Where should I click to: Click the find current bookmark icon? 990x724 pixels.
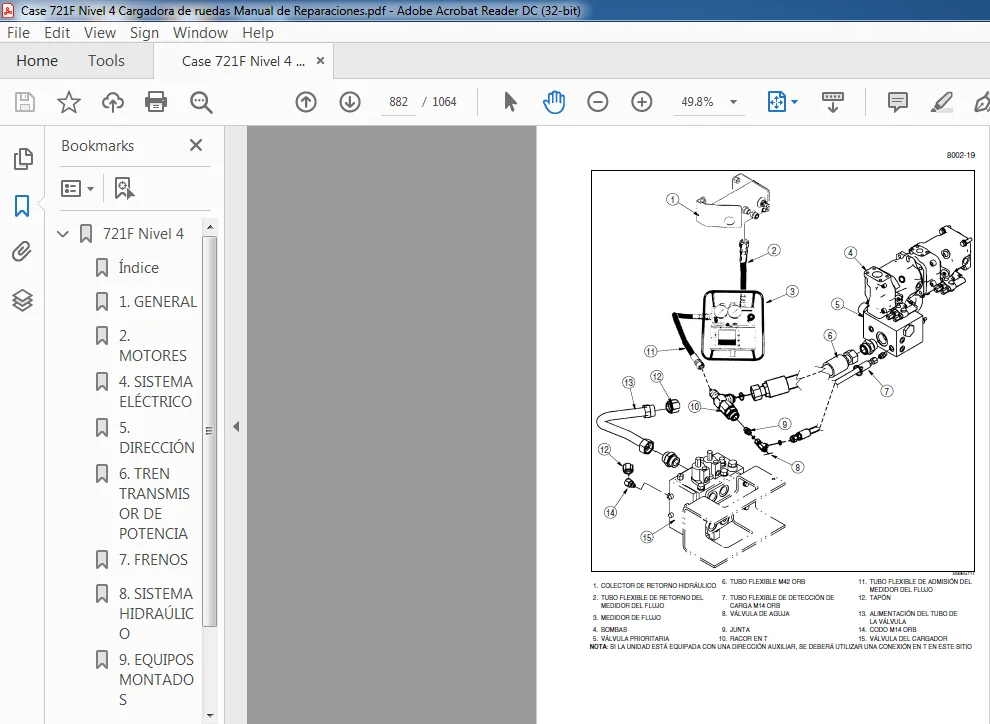(124, 188)
